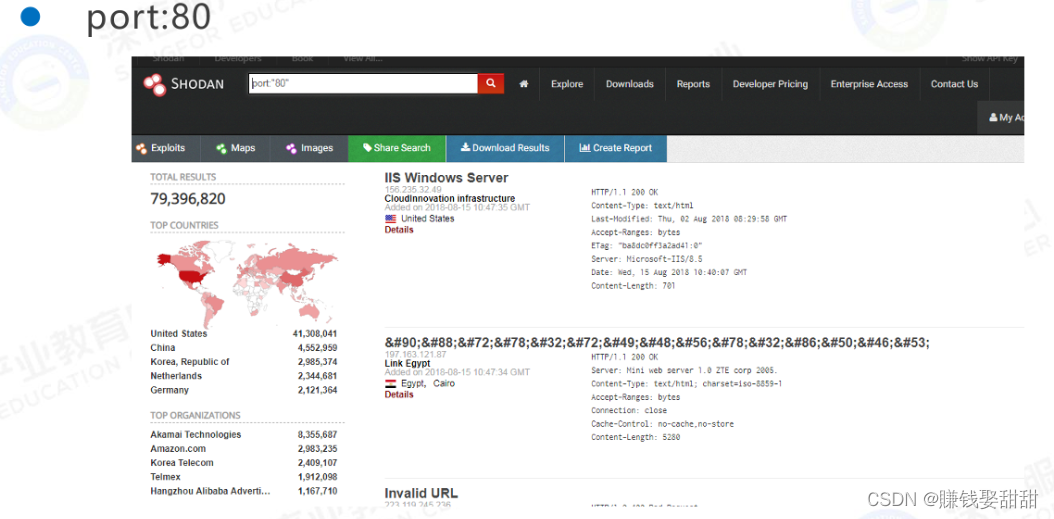Filter by Korea Telecom organization
The height and width of the screenshot is (519, 1054).
[x=182, y=463]
